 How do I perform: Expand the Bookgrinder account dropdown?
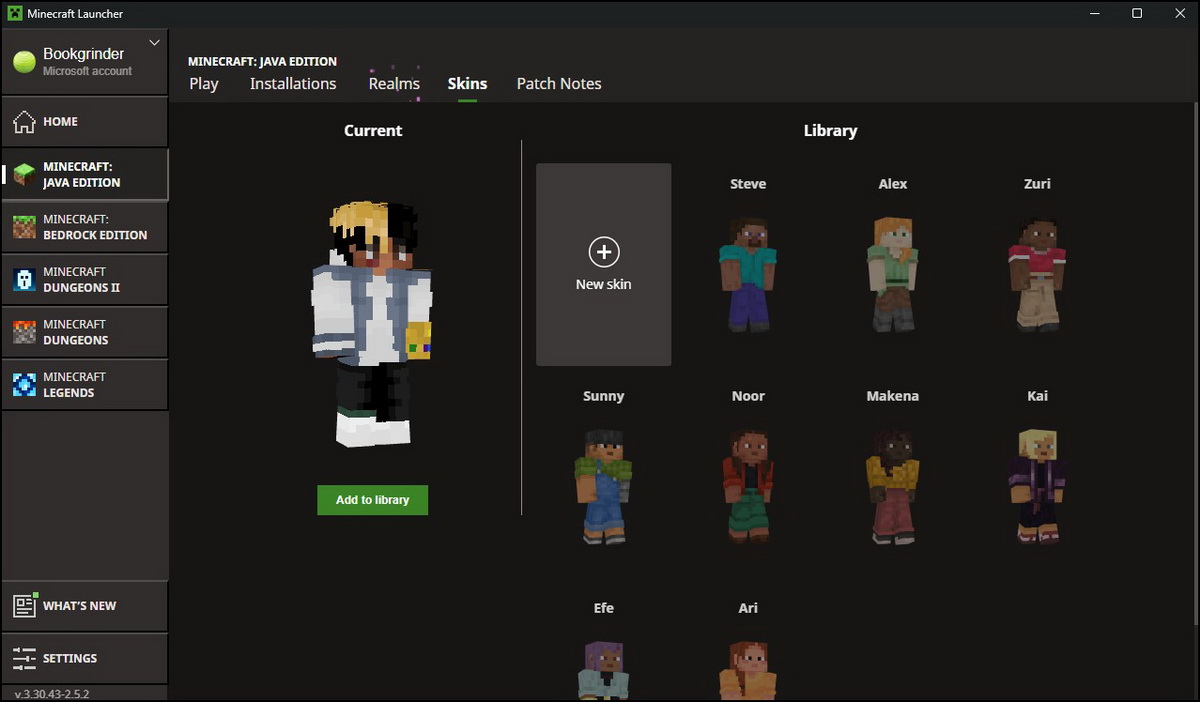(154, 43)
